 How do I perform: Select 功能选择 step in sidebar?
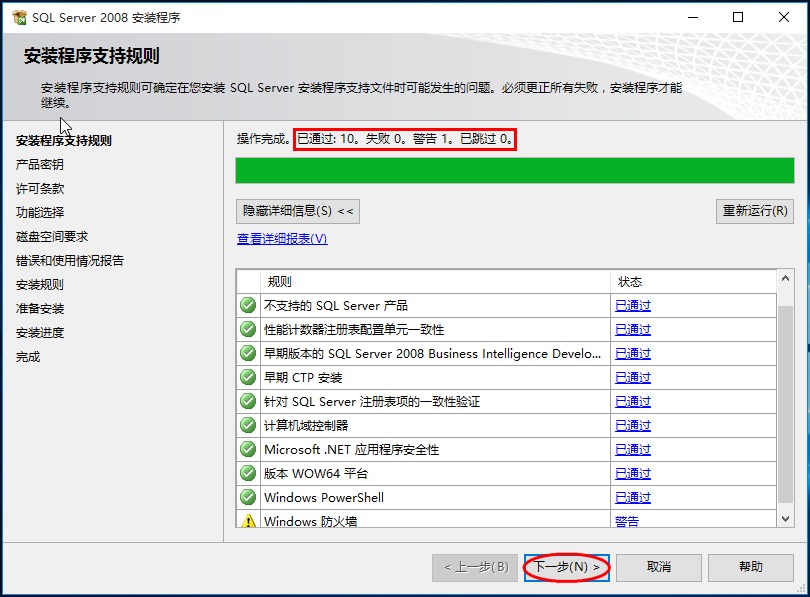coord(40,212)
